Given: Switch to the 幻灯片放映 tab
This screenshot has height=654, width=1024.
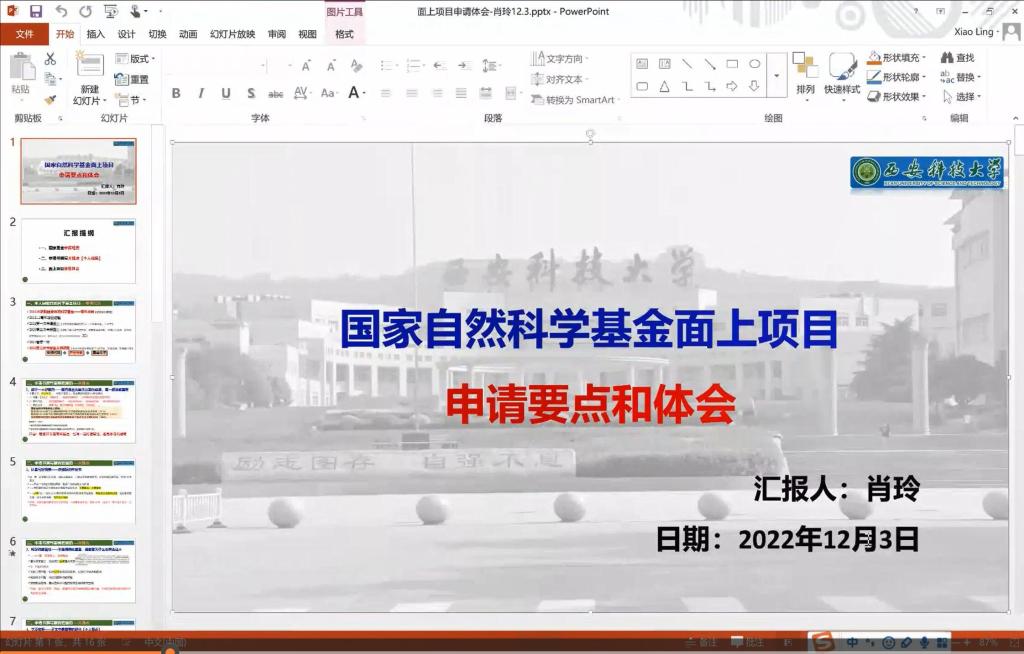Looking at the screenshot, I should pos(232,34).
